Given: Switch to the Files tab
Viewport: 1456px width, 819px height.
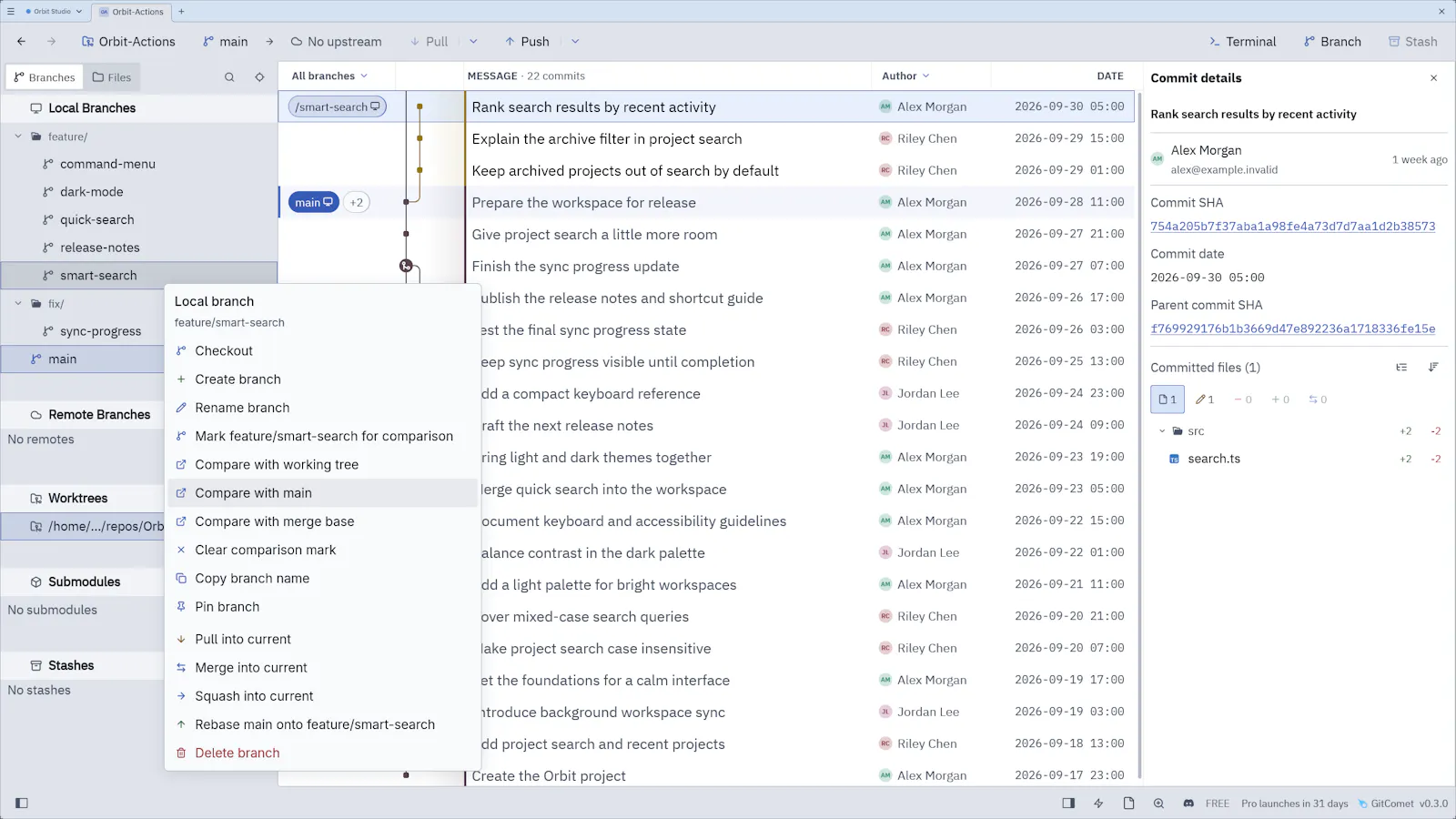Looking at the screenshot, I should (x=112, y=77).
